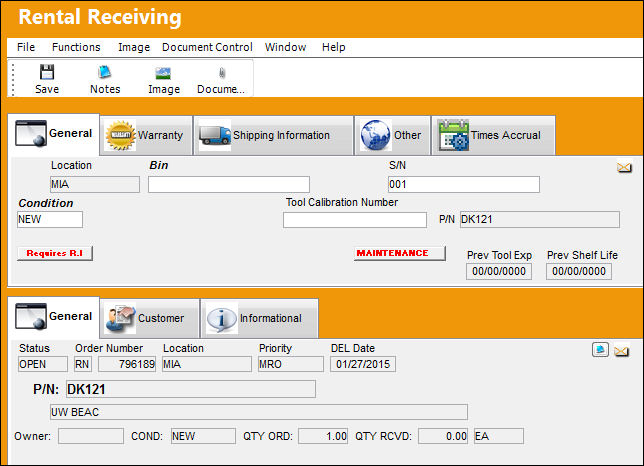
Task: Click the Warranty seal icon
Action: coord(120,135)
